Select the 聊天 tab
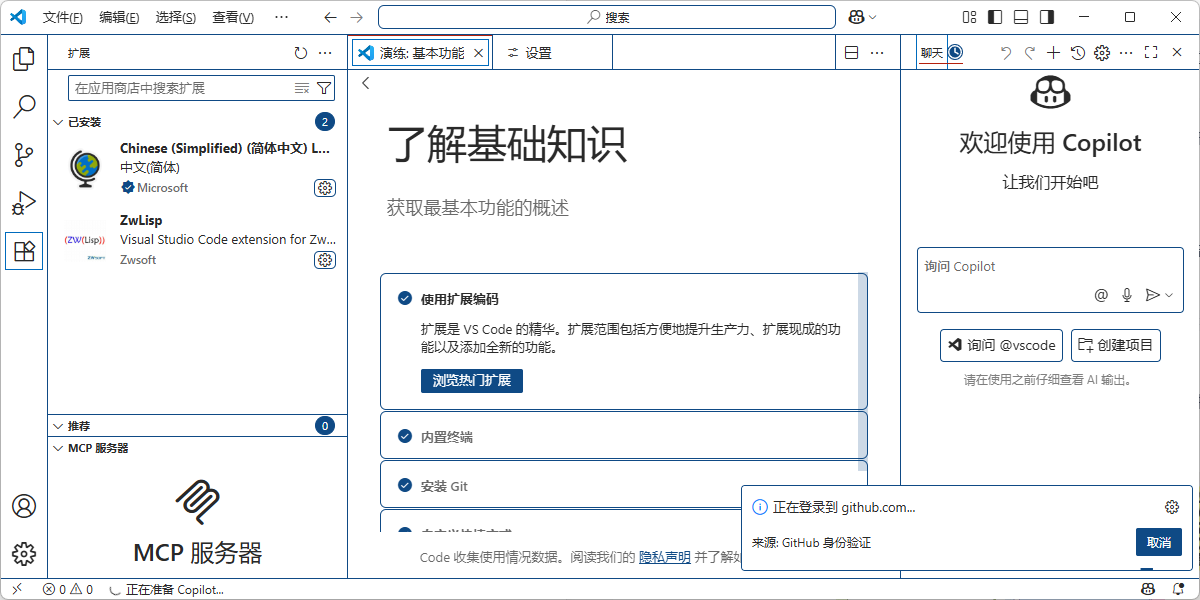1200x600 pixels. coord(932,53)
